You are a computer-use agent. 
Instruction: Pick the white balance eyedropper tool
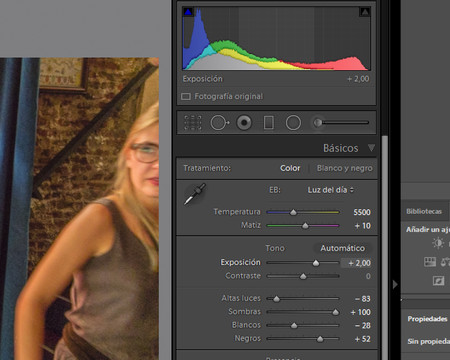point(195,194)
